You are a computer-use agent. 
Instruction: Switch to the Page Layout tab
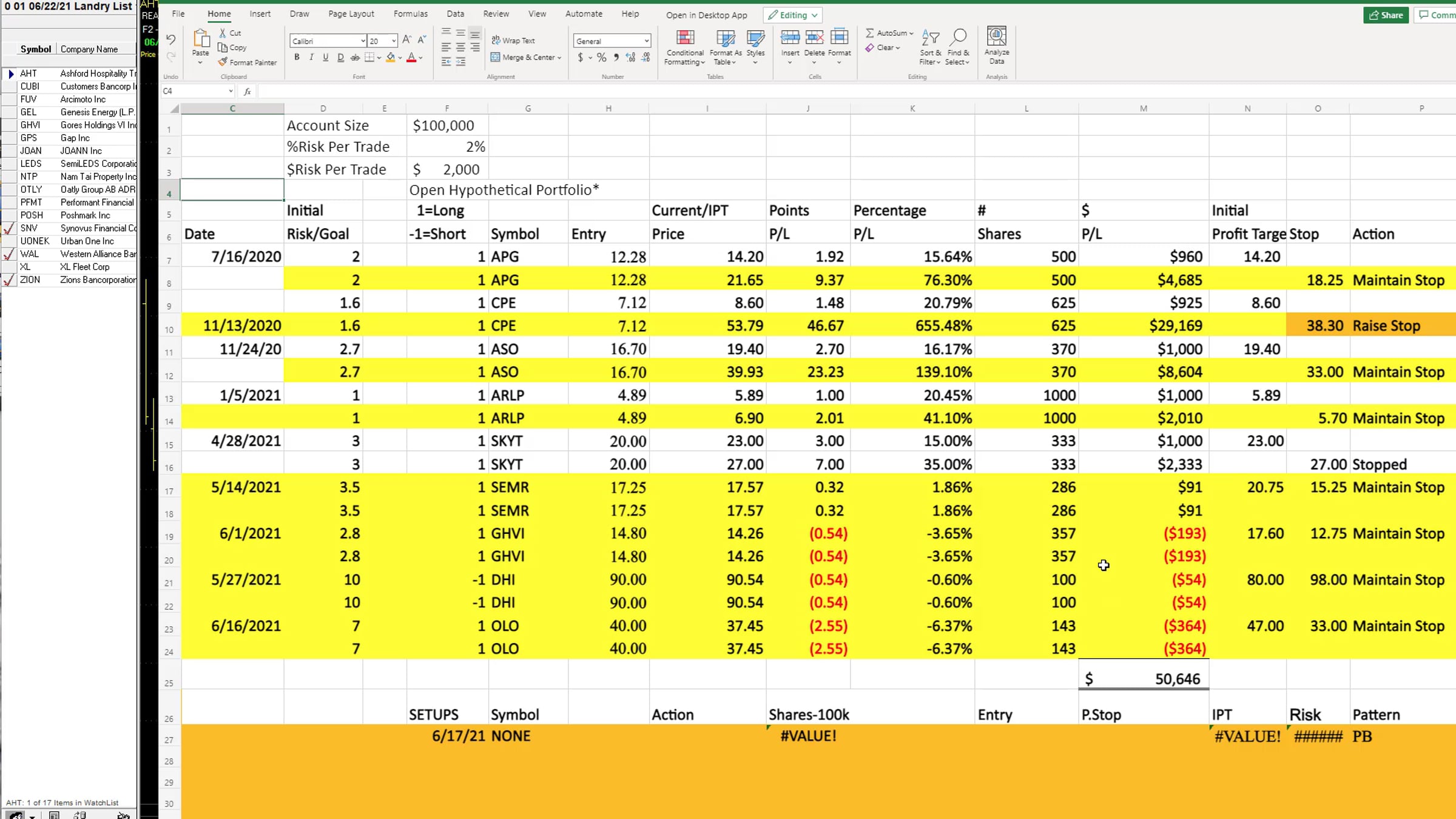pyautogui.click(x=351, y=13)
